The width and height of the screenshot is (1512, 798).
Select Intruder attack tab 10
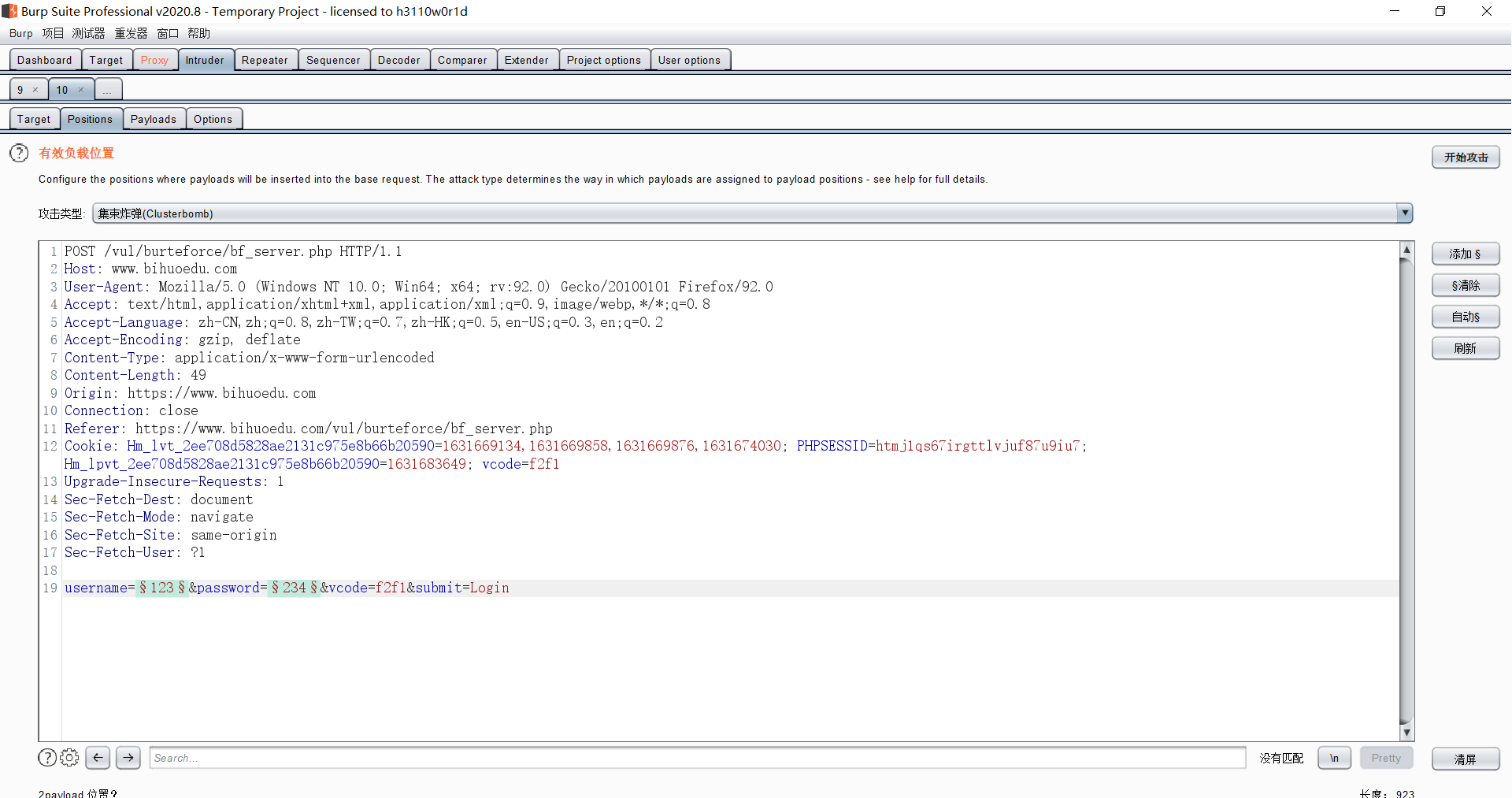pyautogui.click(x=62, y=90)
